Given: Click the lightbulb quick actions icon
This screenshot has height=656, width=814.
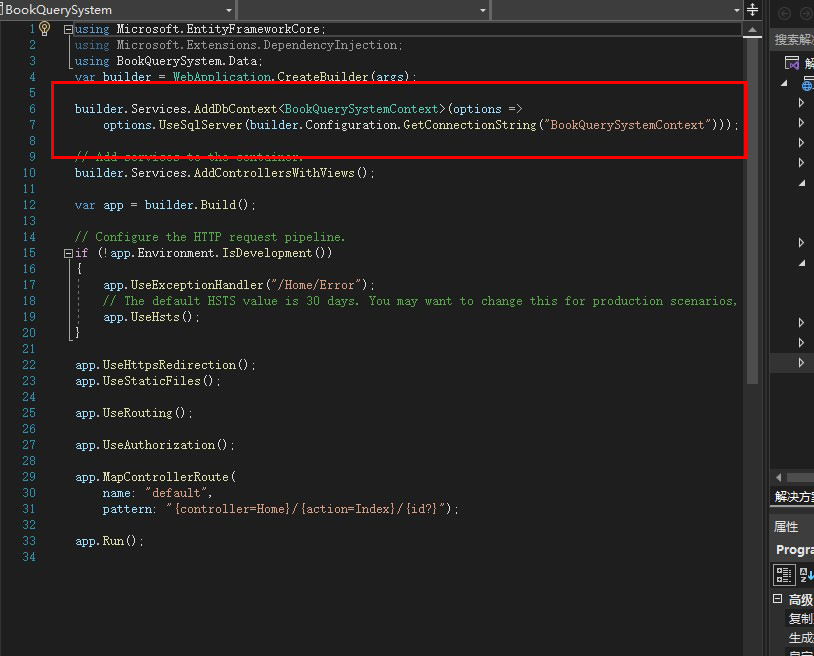Looking at the screenshot, I should click(x=45, y=29).
